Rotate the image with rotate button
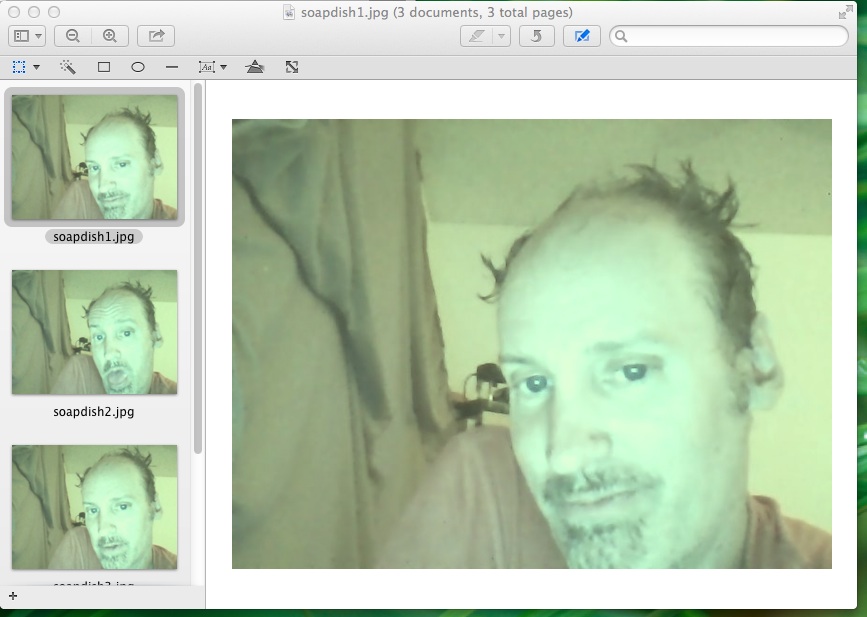This screenshot has height=617, width=867. [x=537, y=36]
